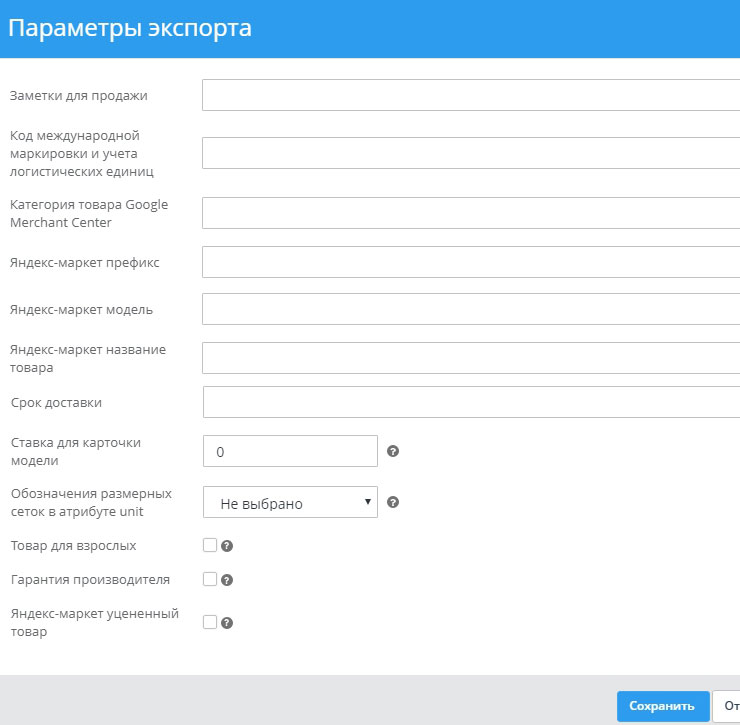The width and height of the screenshot is (740, 725).
Task: Select the Срок доставки input field
Action: coord(470,402)
